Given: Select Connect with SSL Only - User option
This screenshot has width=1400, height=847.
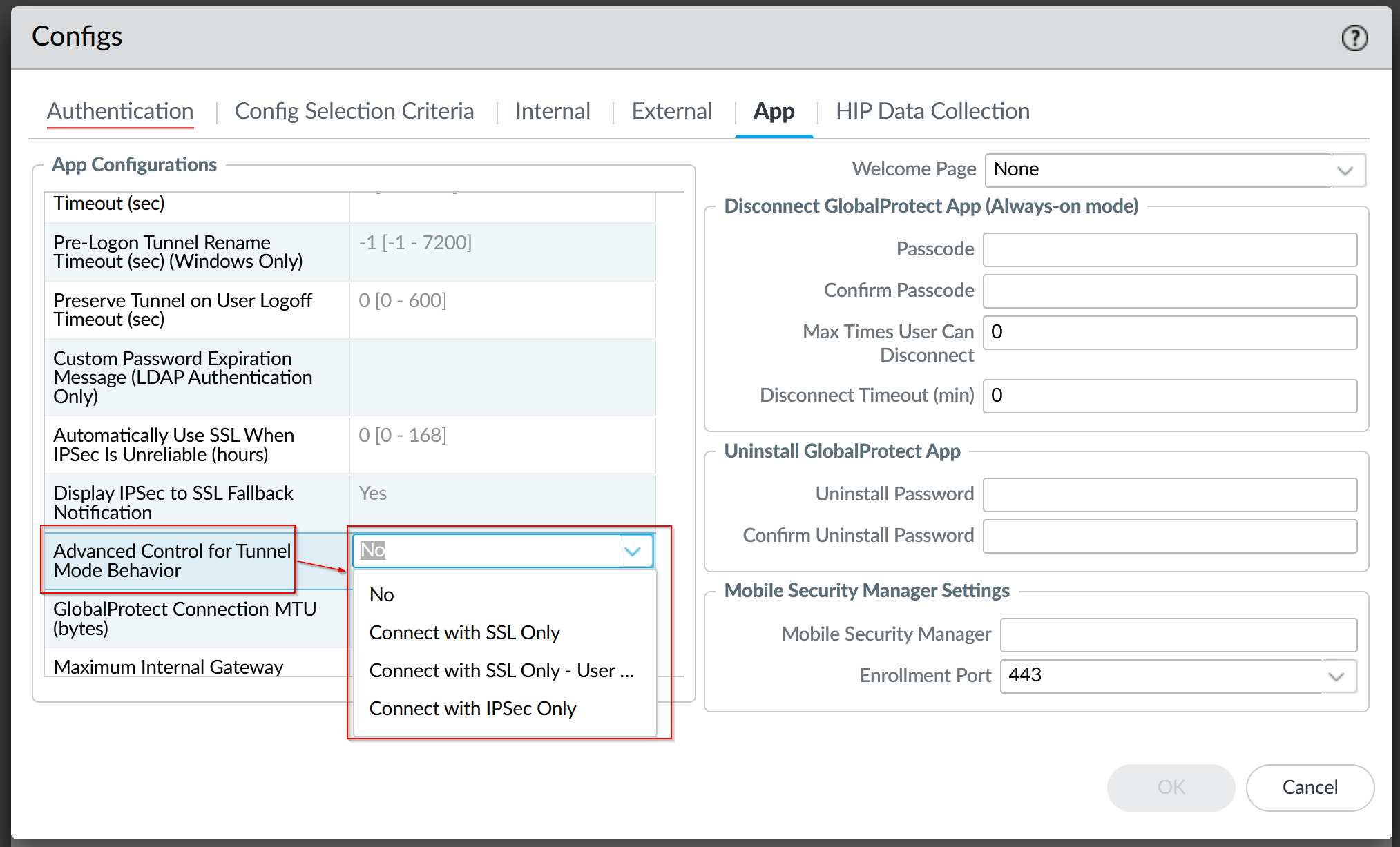Looking at the screenshot, I should (x=501, y=670).
